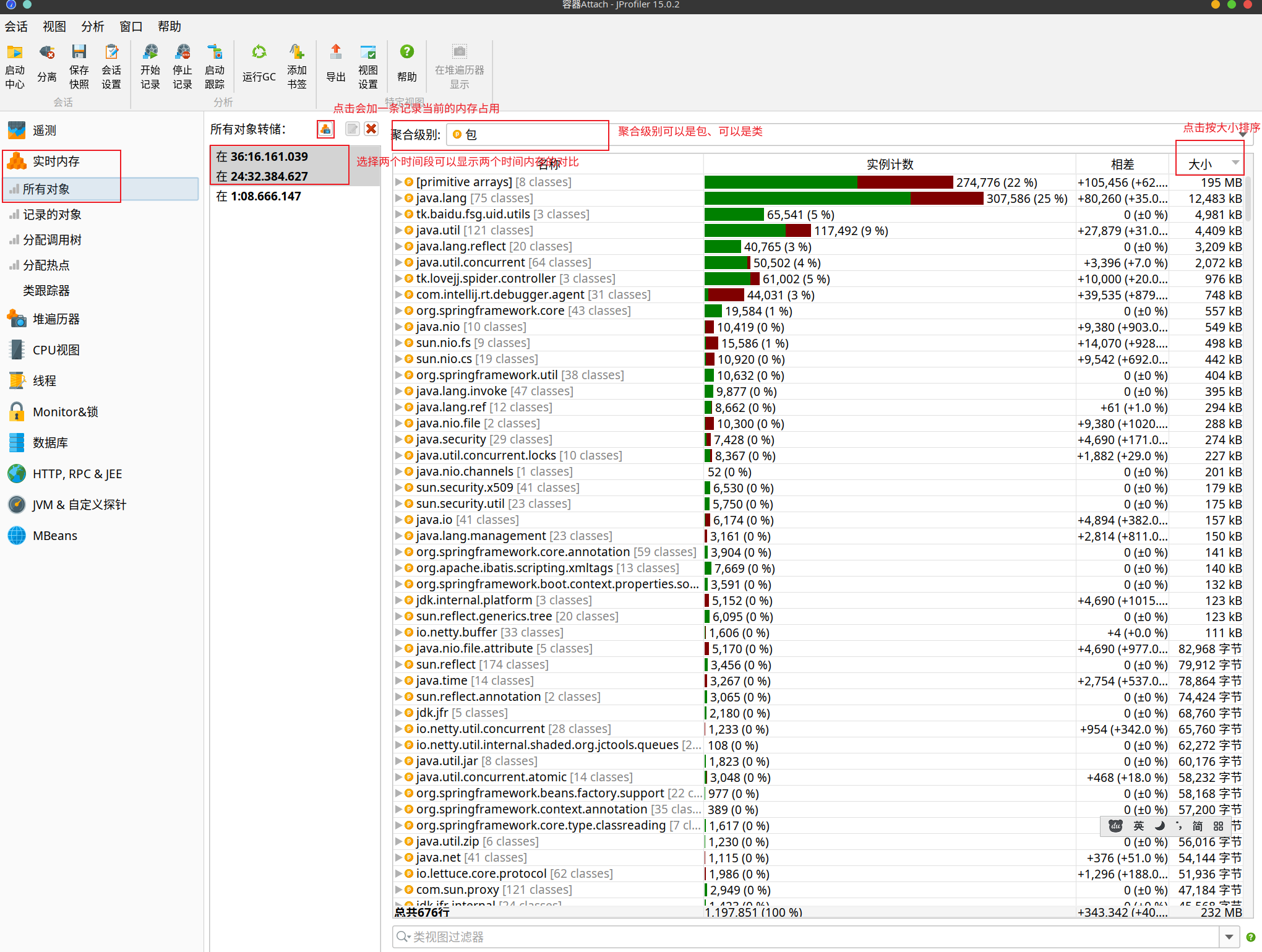Open the 视图 menu in menu bar
The image size is (1262, 952).
pos(54,27)
